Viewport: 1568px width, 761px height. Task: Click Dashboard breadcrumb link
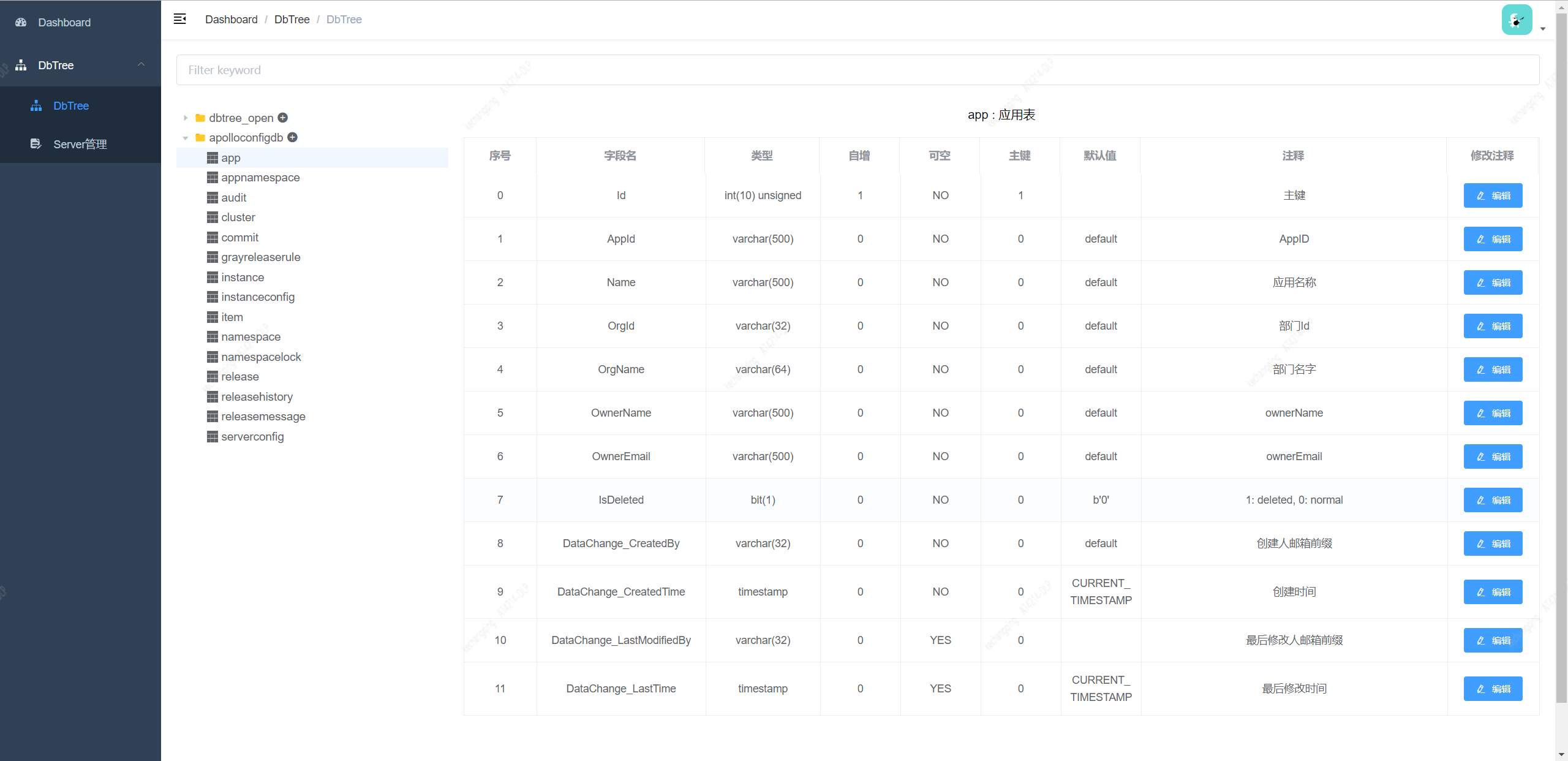tap(231, 20)
